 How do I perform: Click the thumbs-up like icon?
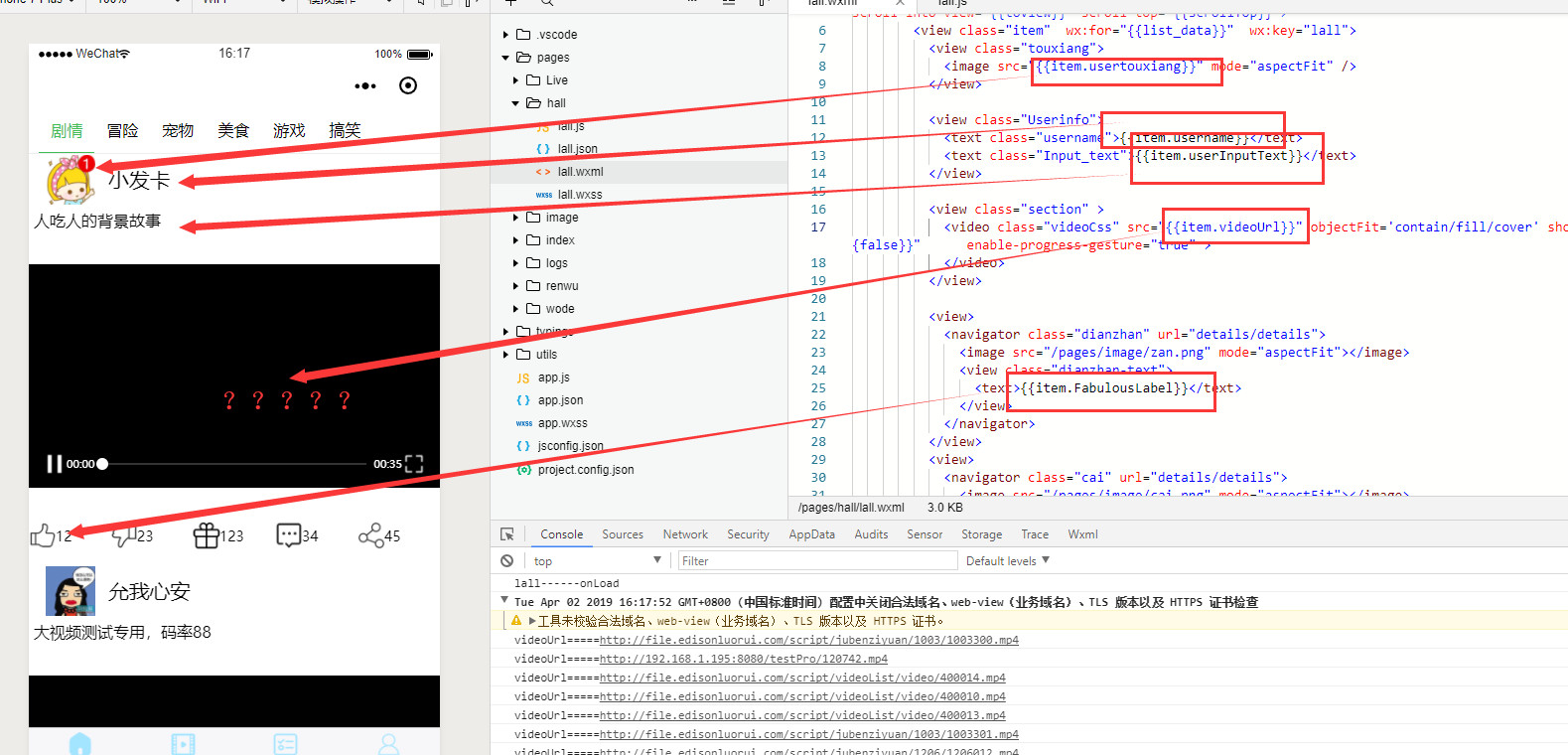[x=42, y=535]
